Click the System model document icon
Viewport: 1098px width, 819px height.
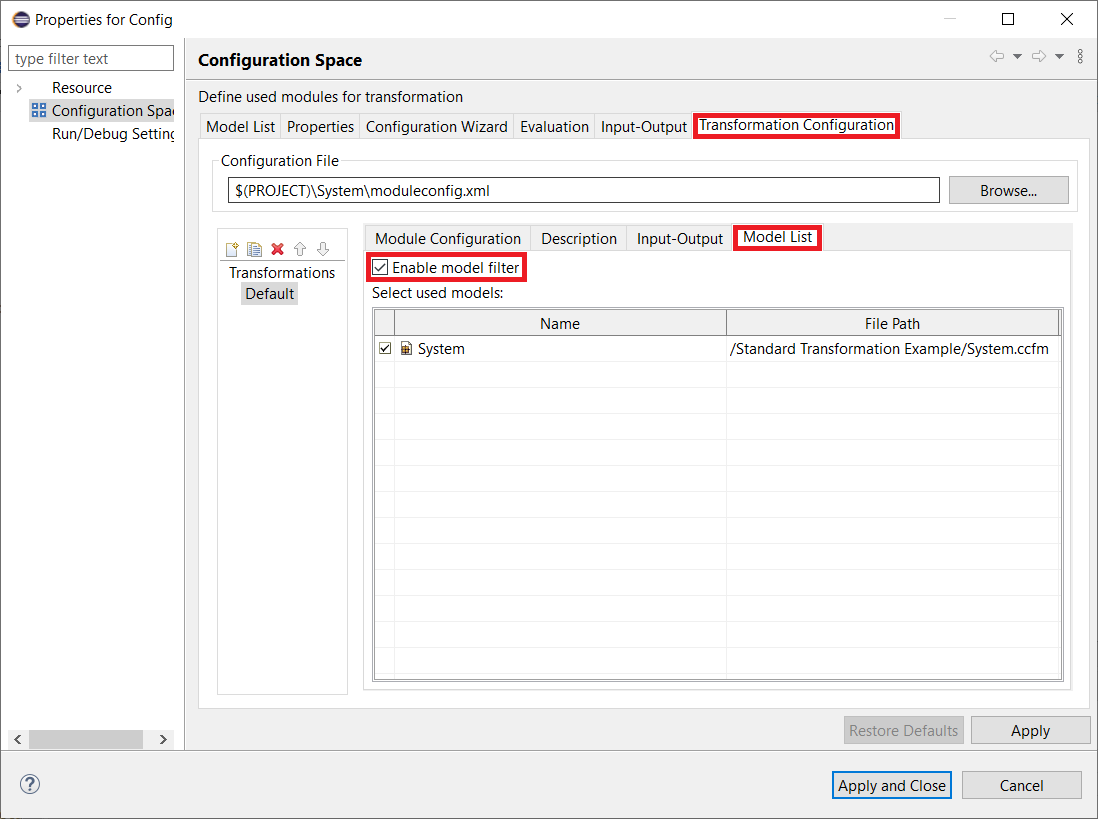pyautogui.click(x=406, y=348)
